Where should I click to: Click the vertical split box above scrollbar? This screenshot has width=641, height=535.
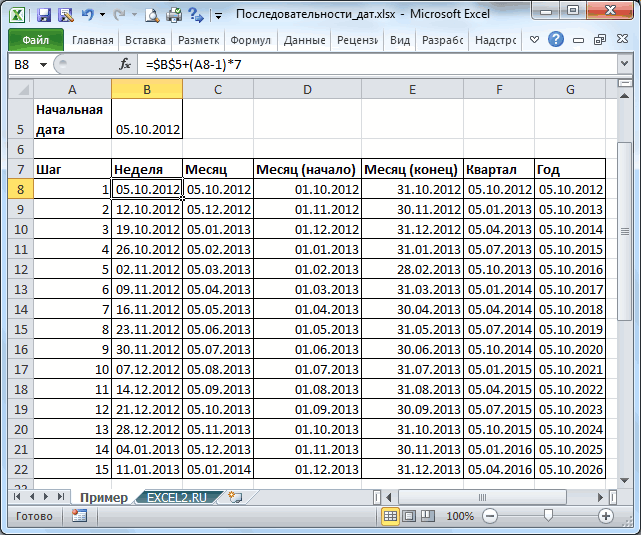(624, 83)
